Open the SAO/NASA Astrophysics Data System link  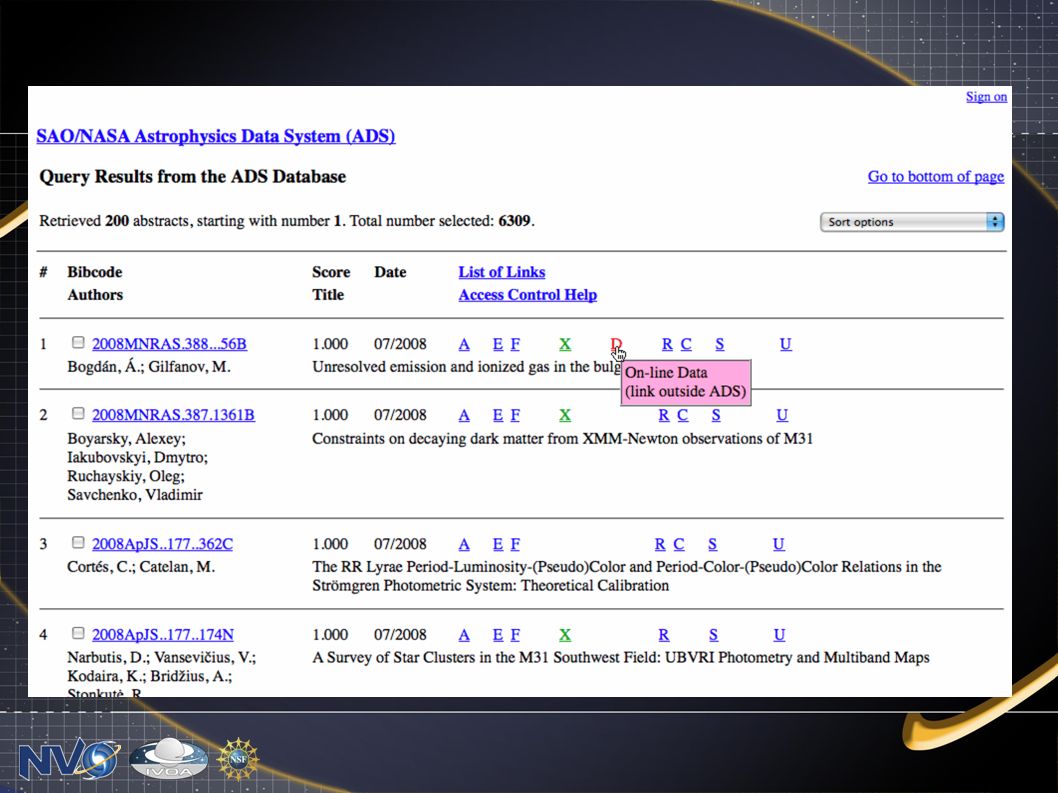[x=216, y=136]
